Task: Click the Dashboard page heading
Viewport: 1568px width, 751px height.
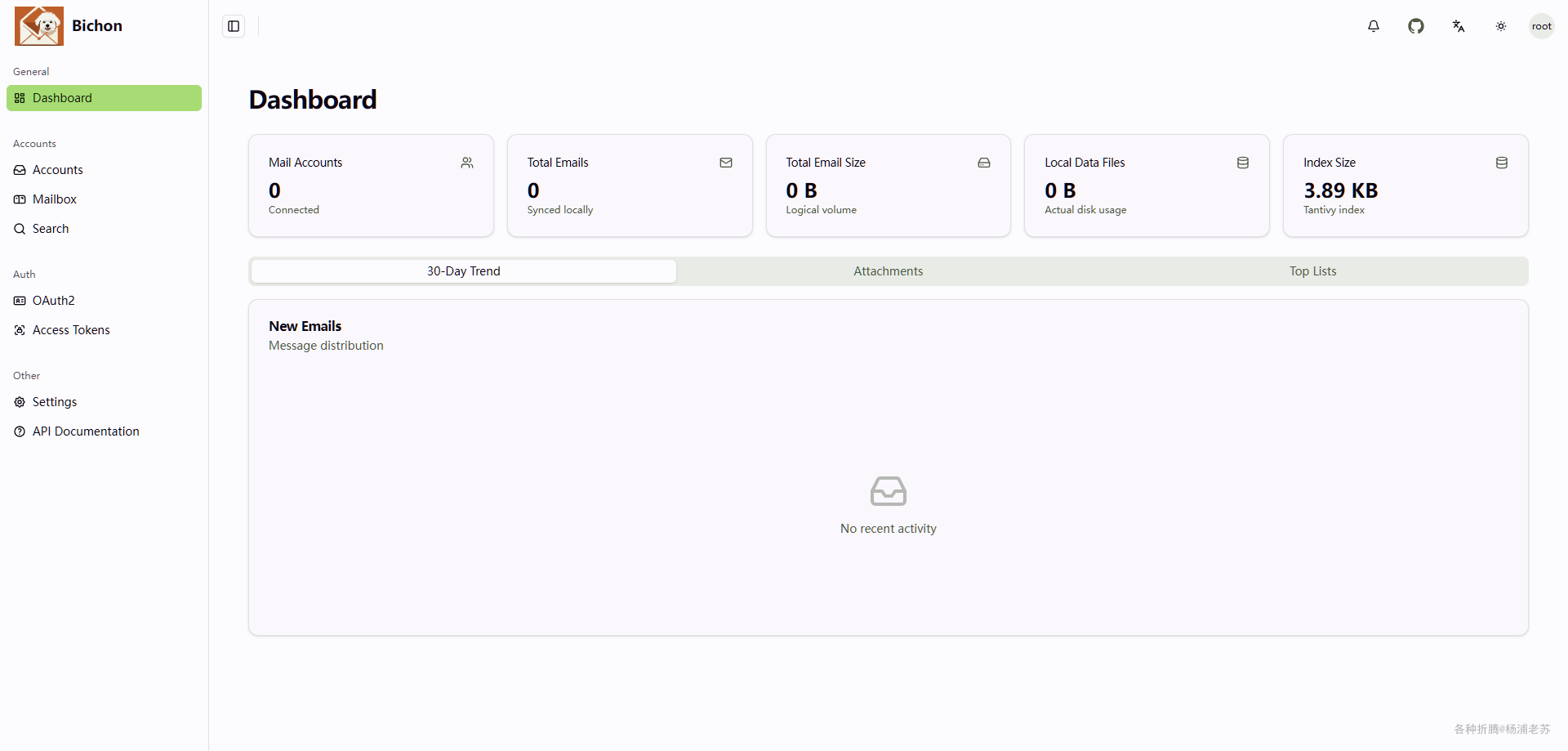Action: tap(313, 100)
